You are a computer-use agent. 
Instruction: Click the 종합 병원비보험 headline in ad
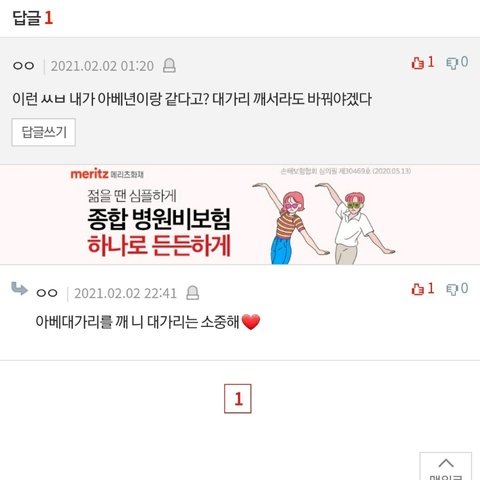[x=159, y=220]
